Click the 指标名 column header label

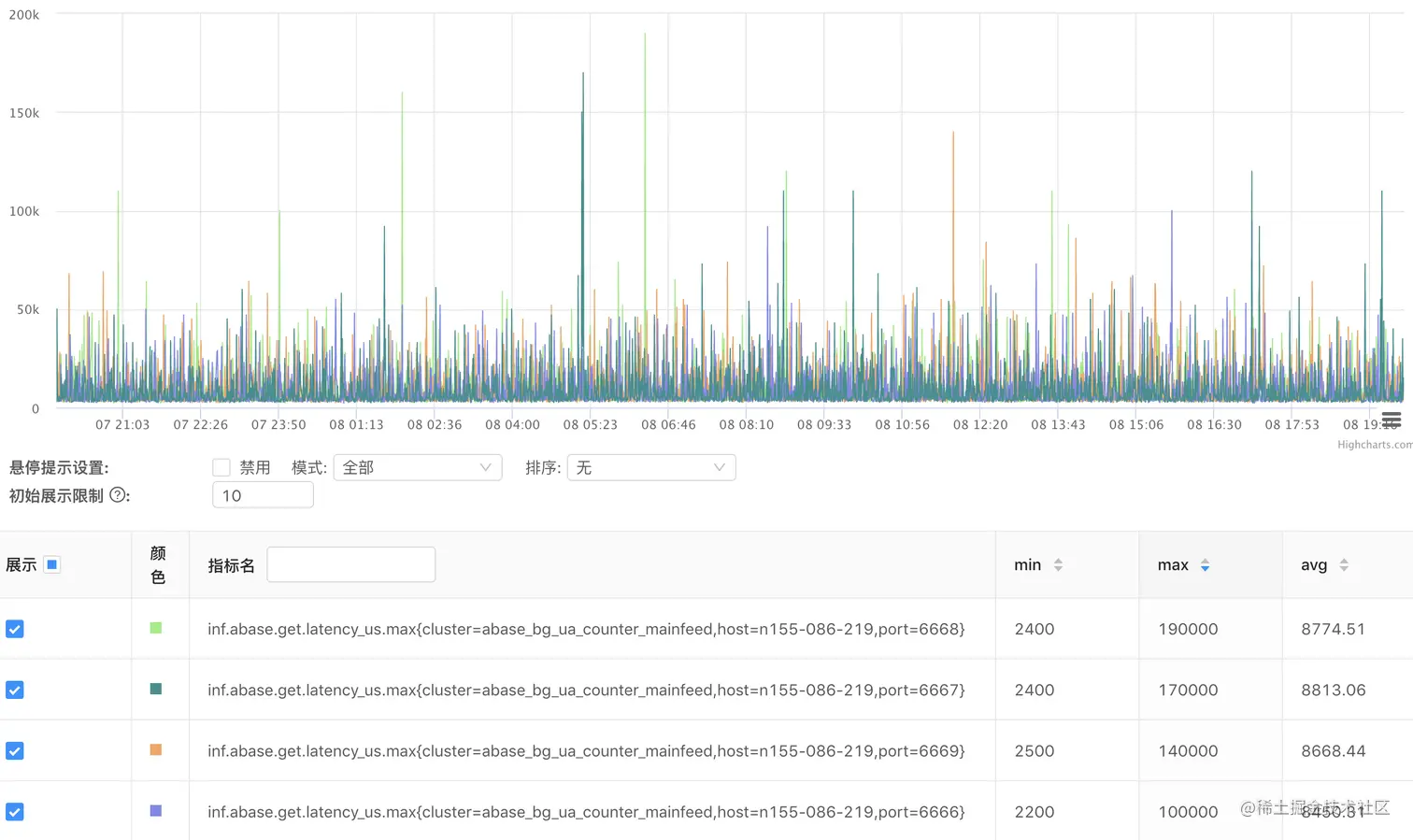(231, 564)
